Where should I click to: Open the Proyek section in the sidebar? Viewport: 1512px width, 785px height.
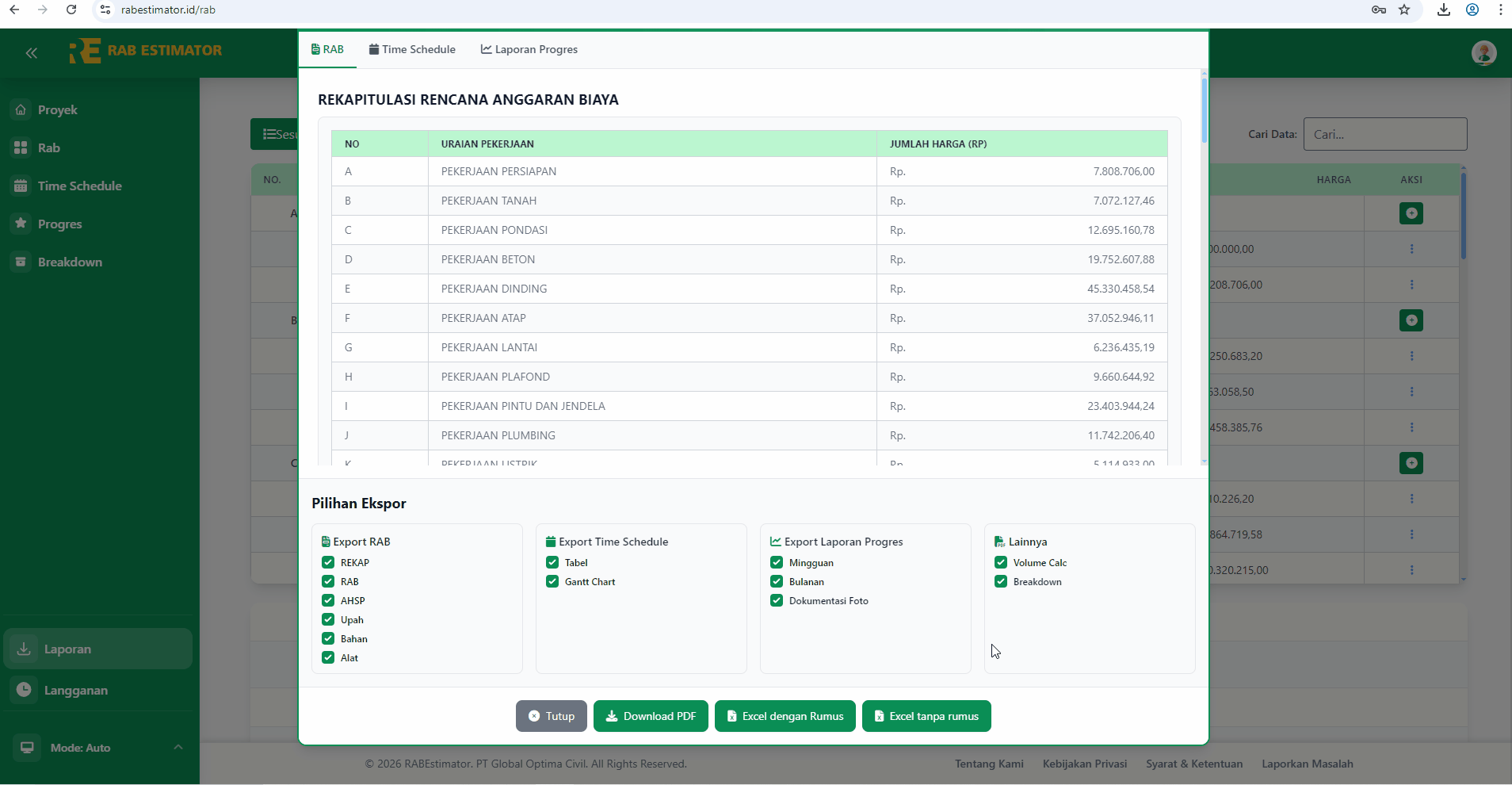[57, 109]
